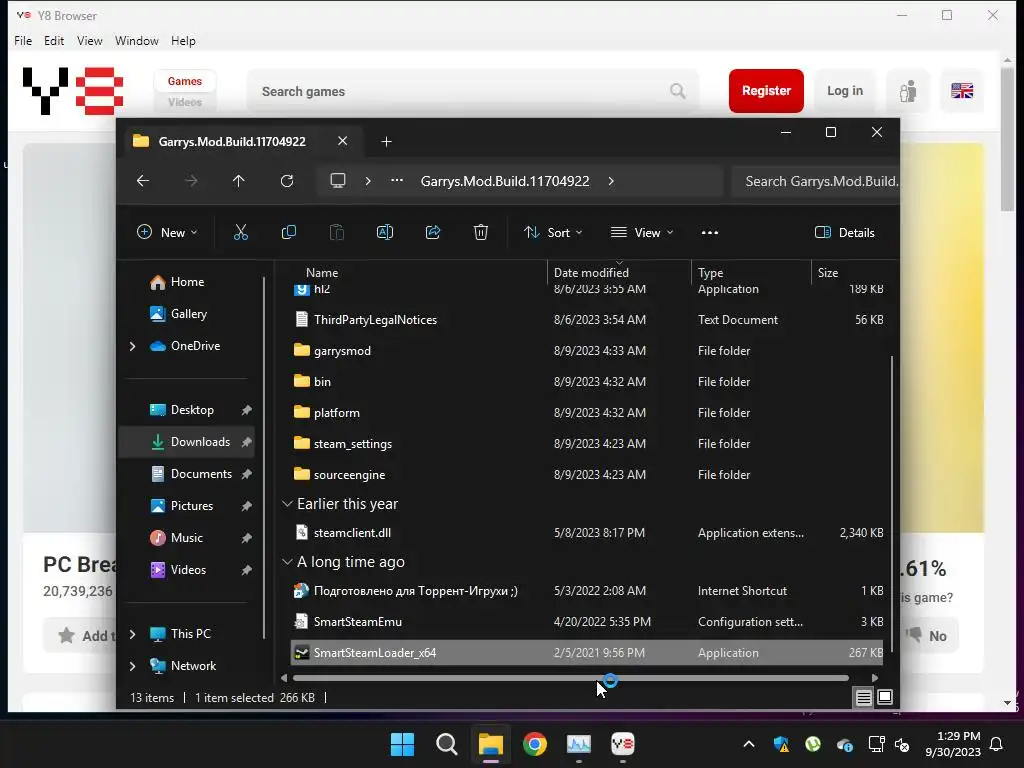Viewport: 1024px width, 768px height.
Task: Select the Downloads item in the sidebar
Action: 187,442
